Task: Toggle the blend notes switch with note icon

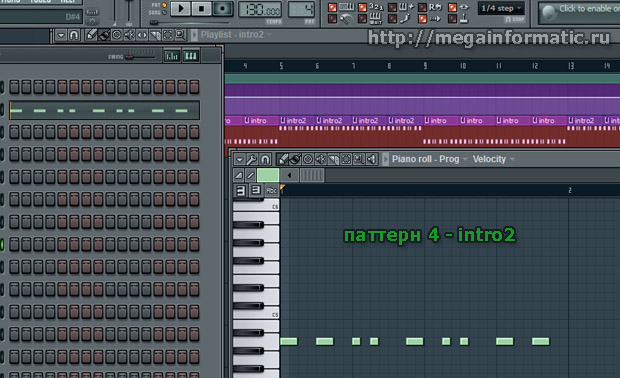Action: tap(393, 18)
